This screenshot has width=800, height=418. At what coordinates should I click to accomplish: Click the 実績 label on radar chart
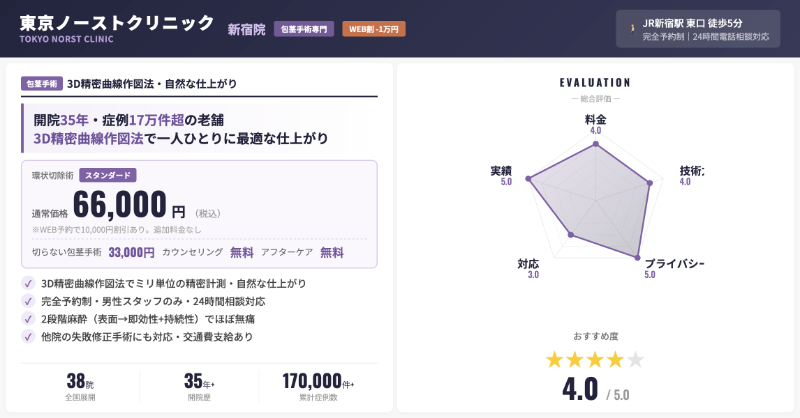pyautogui.click(x=501, y=170)
